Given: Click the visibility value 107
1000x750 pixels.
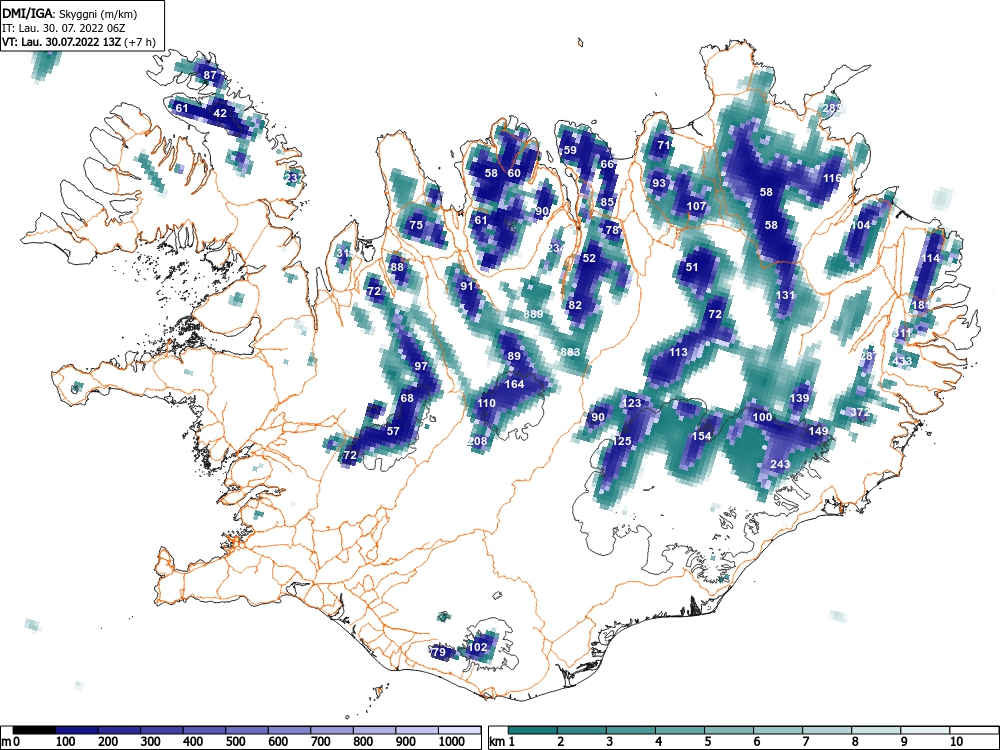Looking at the screenshot, I should click(696, 206).
